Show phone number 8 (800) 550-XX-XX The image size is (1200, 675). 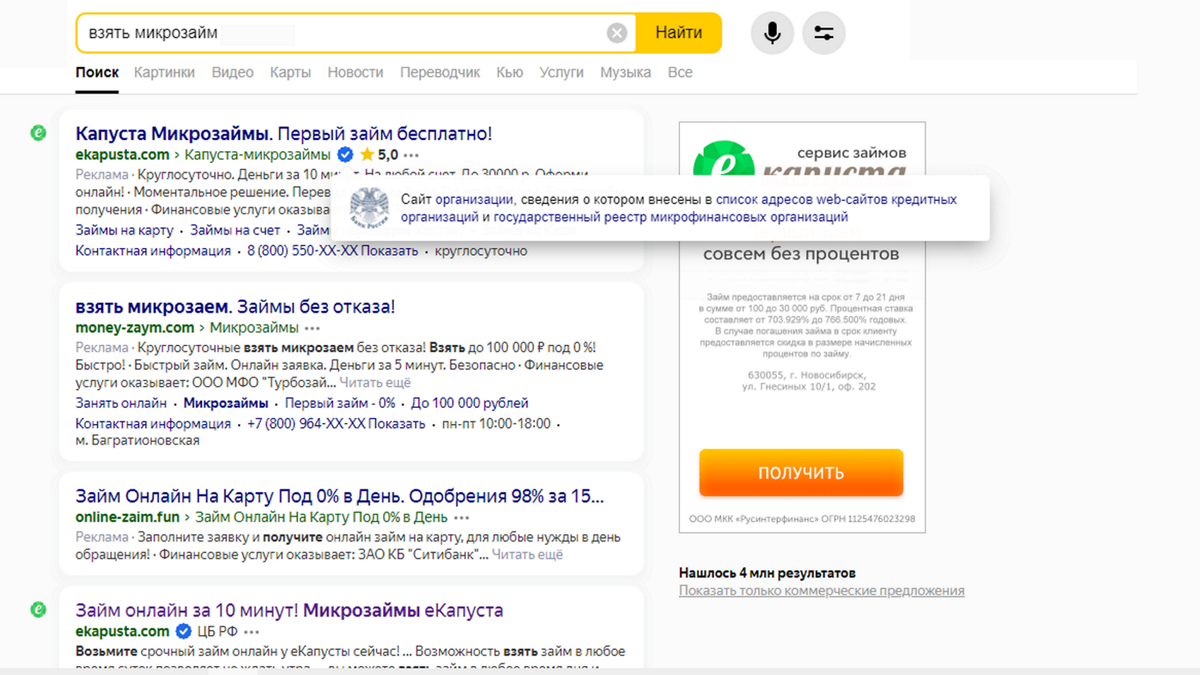[332, 251]
